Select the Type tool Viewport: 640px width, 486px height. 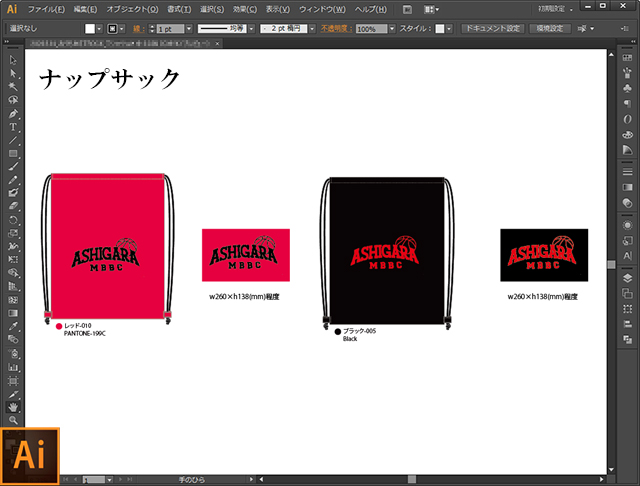pyautogui.click(x=13, y=127)
